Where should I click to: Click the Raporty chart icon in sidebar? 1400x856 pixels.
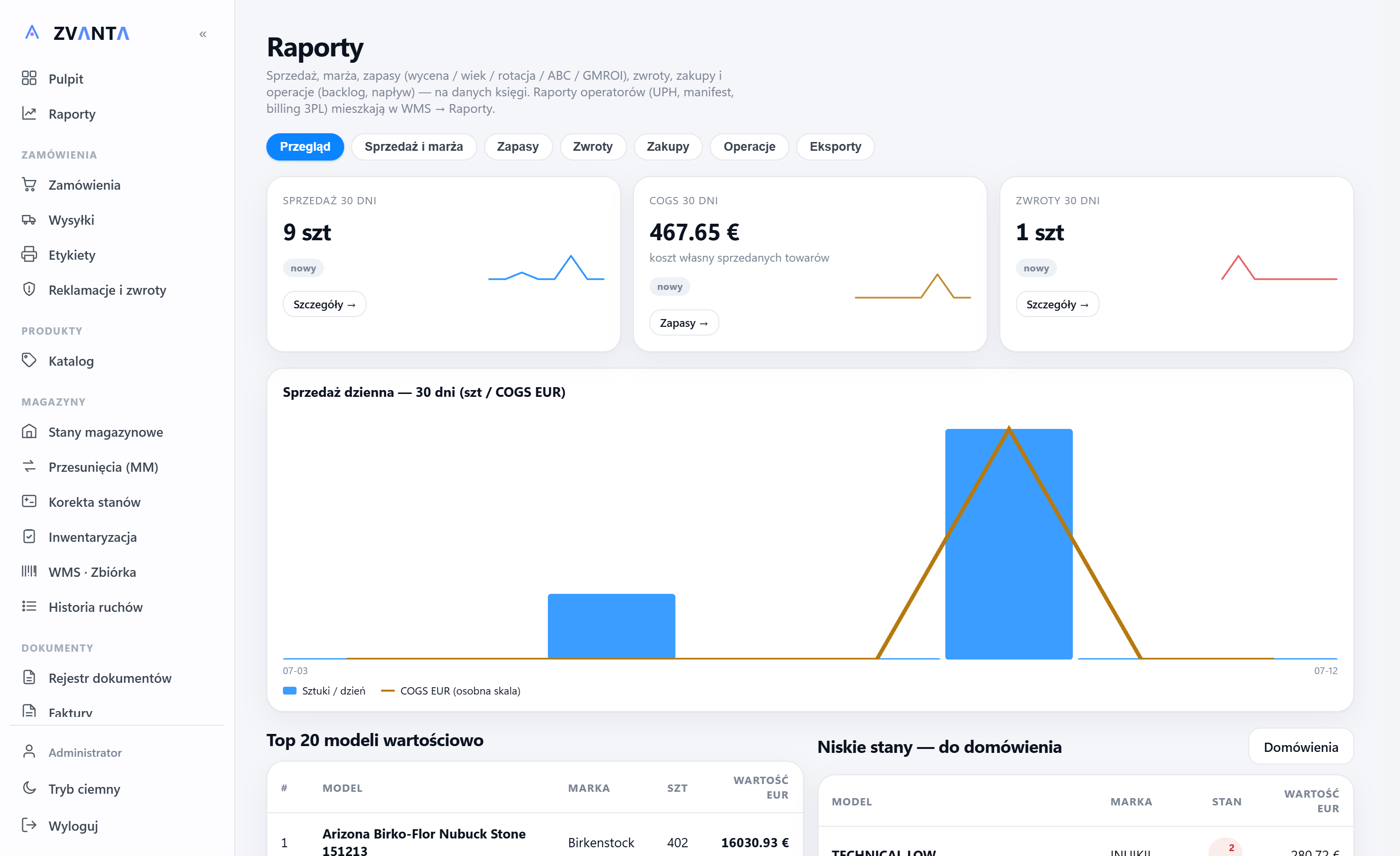point(29,114)
